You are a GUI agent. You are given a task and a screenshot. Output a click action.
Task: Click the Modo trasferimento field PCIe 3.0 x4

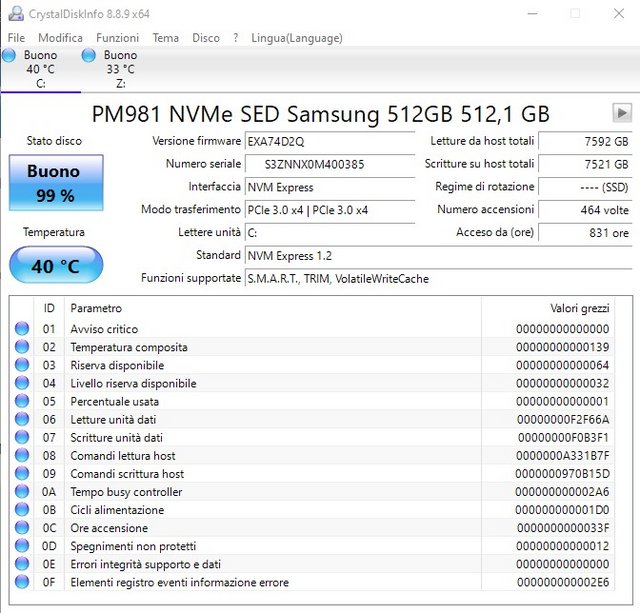330,210
